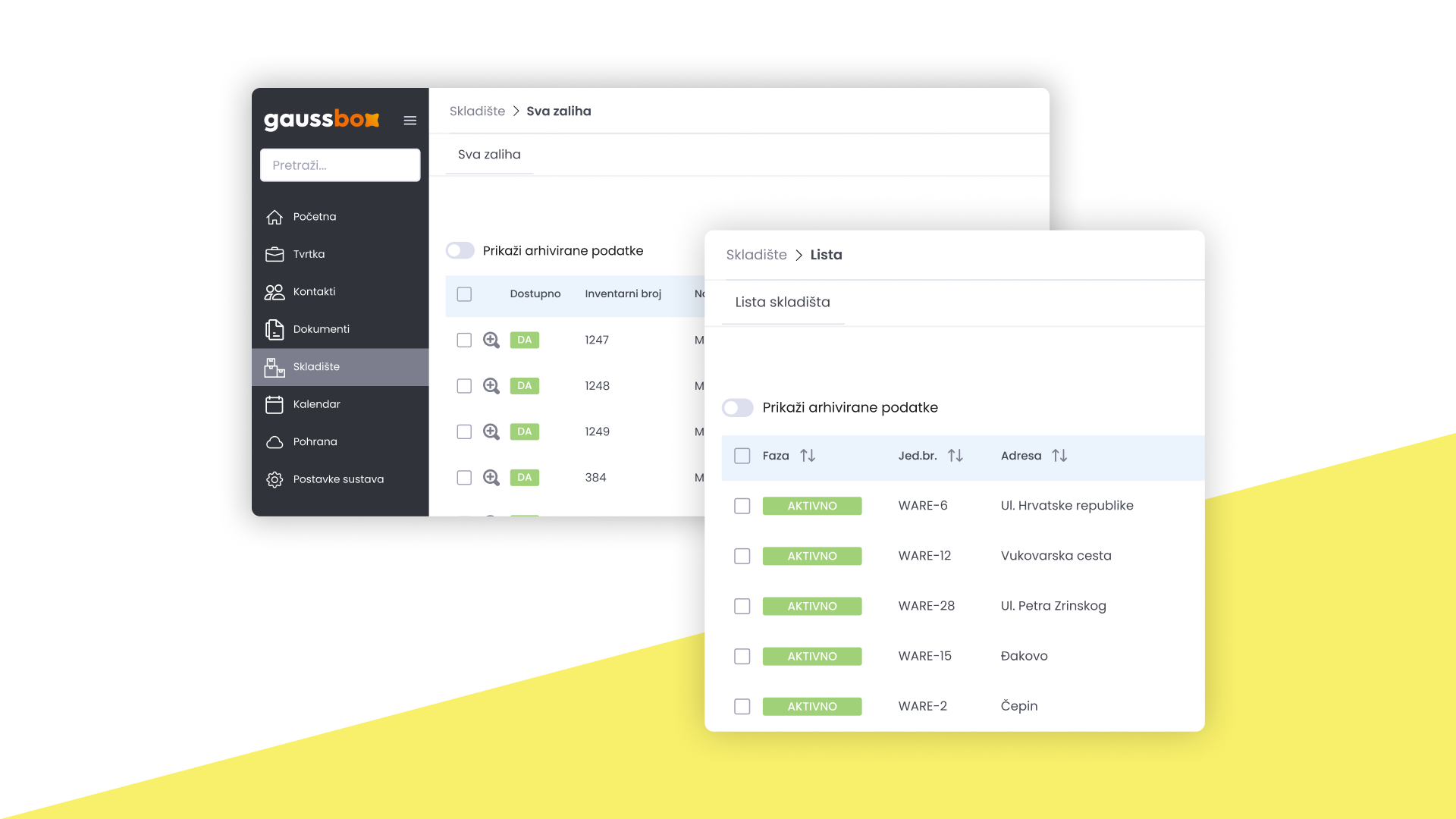The width and height of the screenshot is (1456, 819).
Task: Click Lista breadcrumb text
Action: click(826, 255)
